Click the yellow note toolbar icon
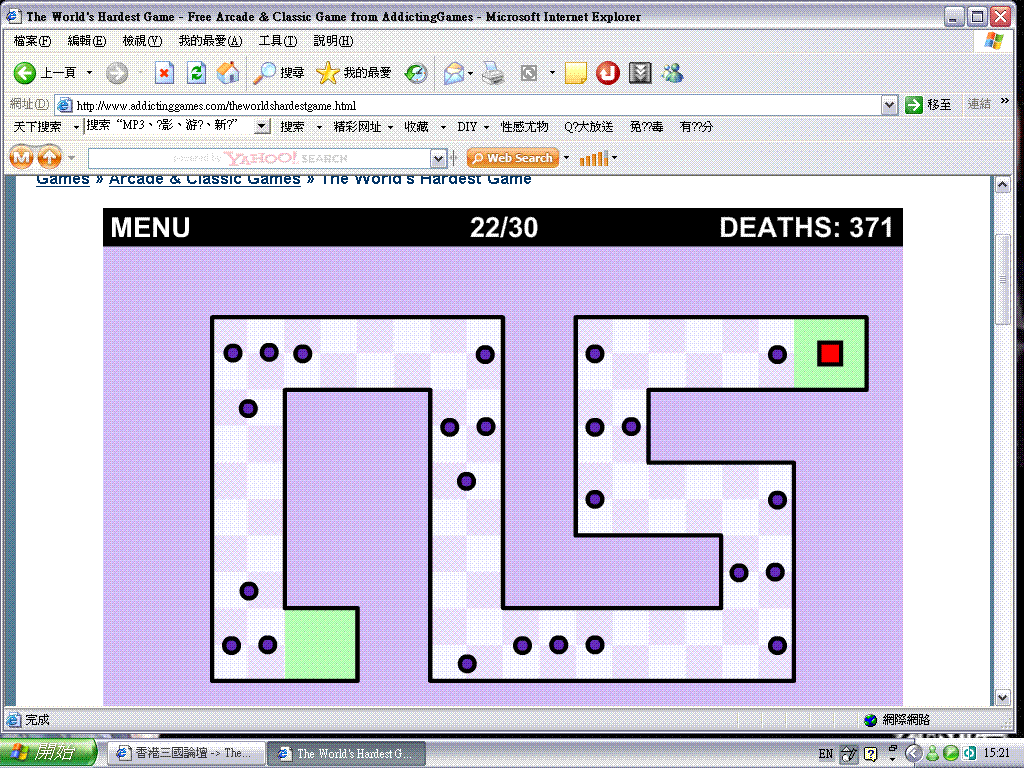Image resolution: width=1024 pixels, height=768 pixels. pos(575,72)
